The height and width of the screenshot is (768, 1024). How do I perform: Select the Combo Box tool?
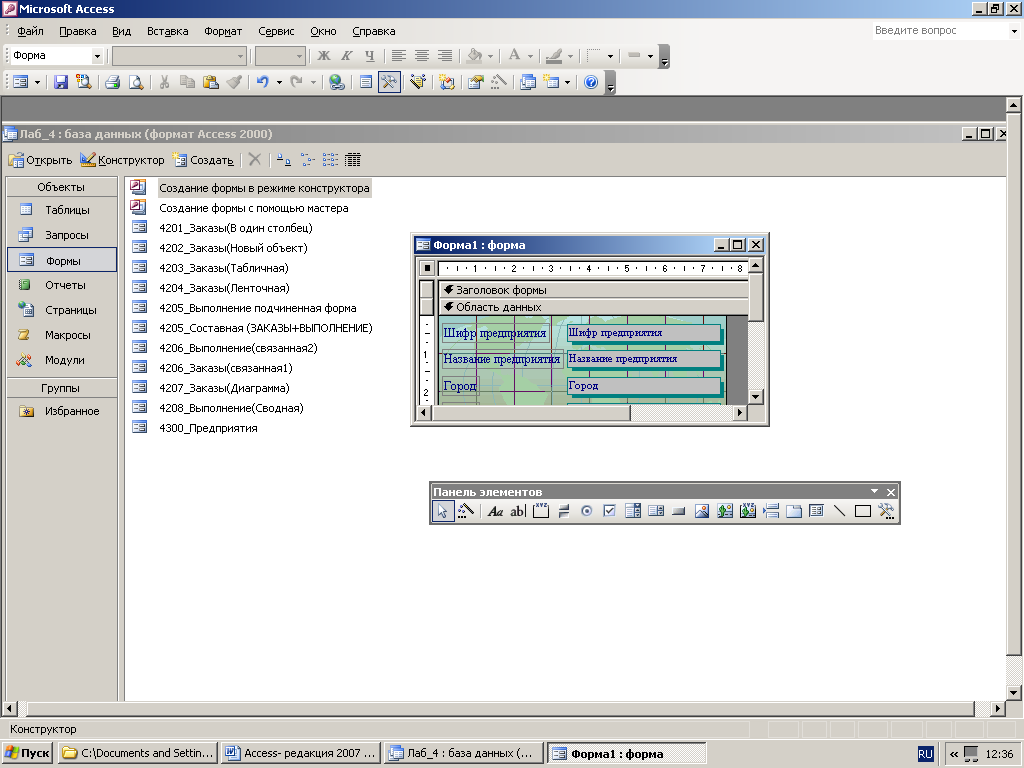click(633, 511)
